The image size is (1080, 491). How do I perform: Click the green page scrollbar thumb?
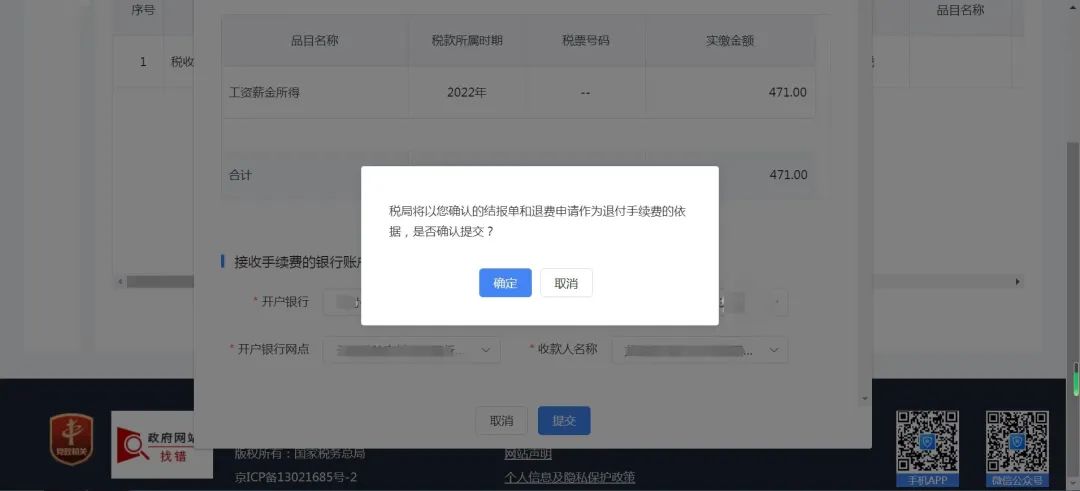[x=1076, y=377]
